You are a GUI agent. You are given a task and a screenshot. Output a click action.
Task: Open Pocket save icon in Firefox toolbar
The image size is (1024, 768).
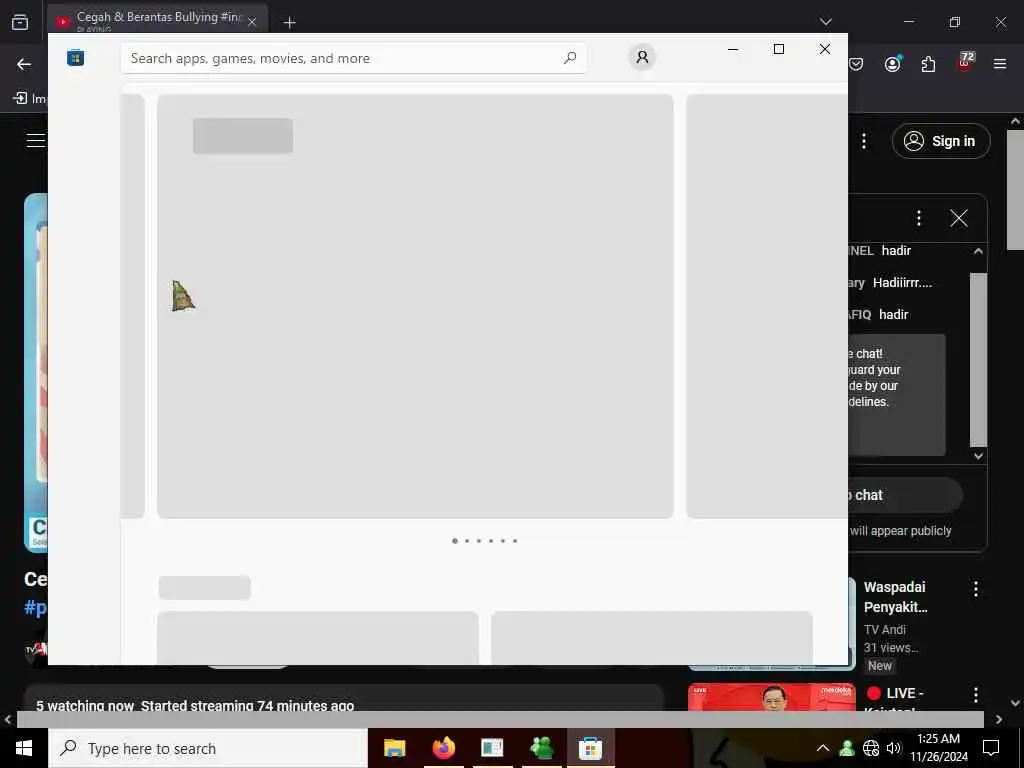coord(856,64)
